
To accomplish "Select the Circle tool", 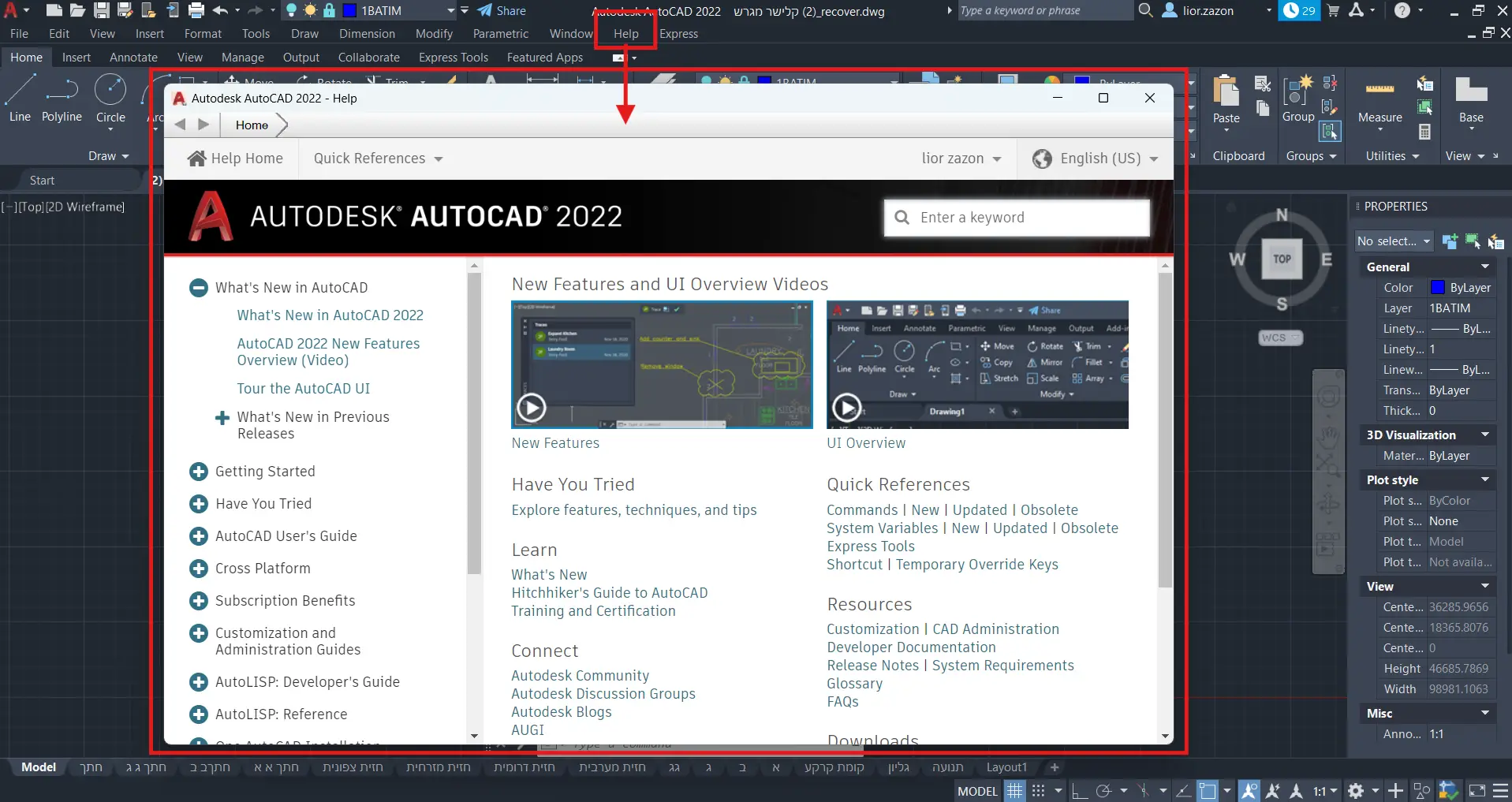I will (110, 99).
